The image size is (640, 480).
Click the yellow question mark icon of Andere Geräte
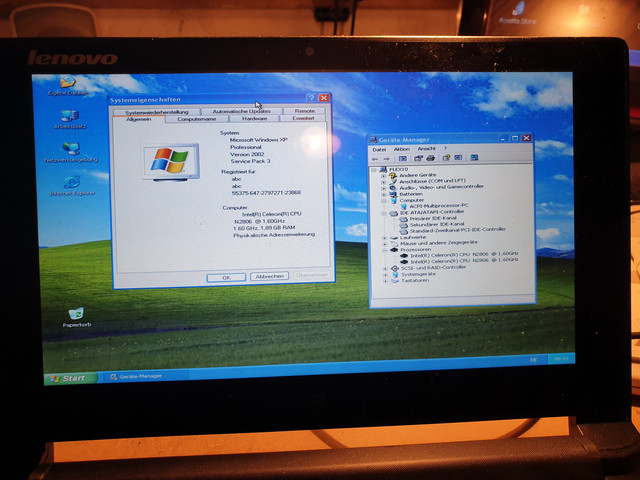coord(393,176)
